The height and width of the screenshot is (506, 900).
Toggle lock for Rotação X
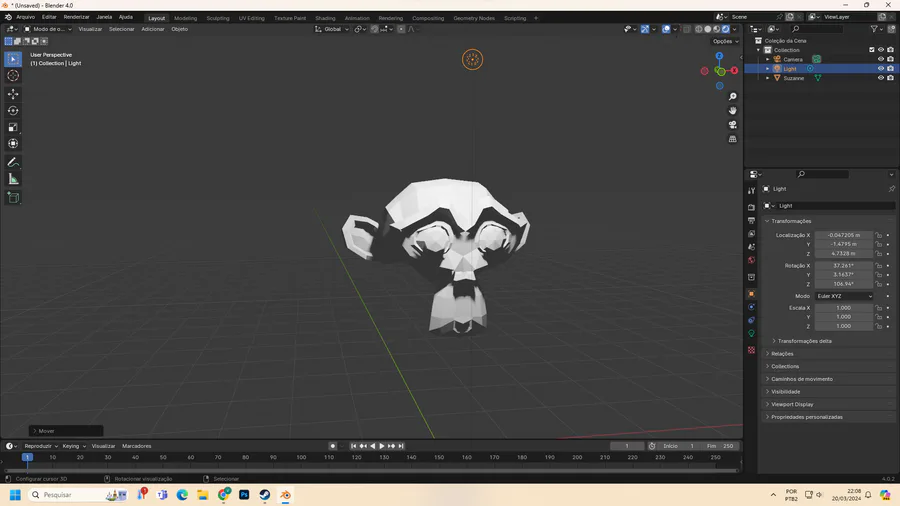pyautogui.click(x=878, y=266)
